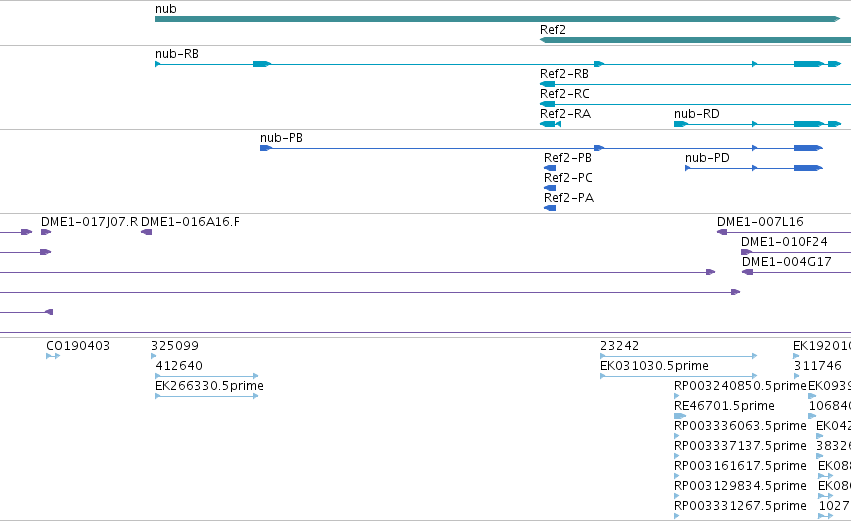851x521 pixels.
Task: Select the nub-RD transcript label
Action: pyautogui.click(x=696, y=114)
